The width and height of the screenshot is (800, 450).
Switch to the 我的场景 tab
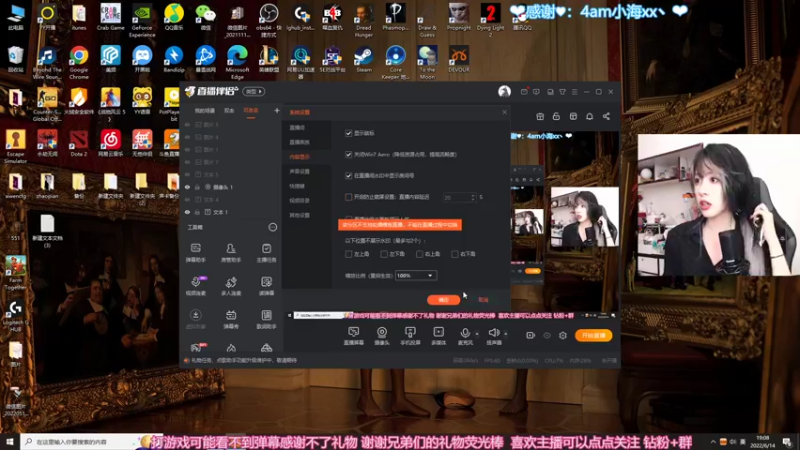pyautogui.click(x=205, y=111)
